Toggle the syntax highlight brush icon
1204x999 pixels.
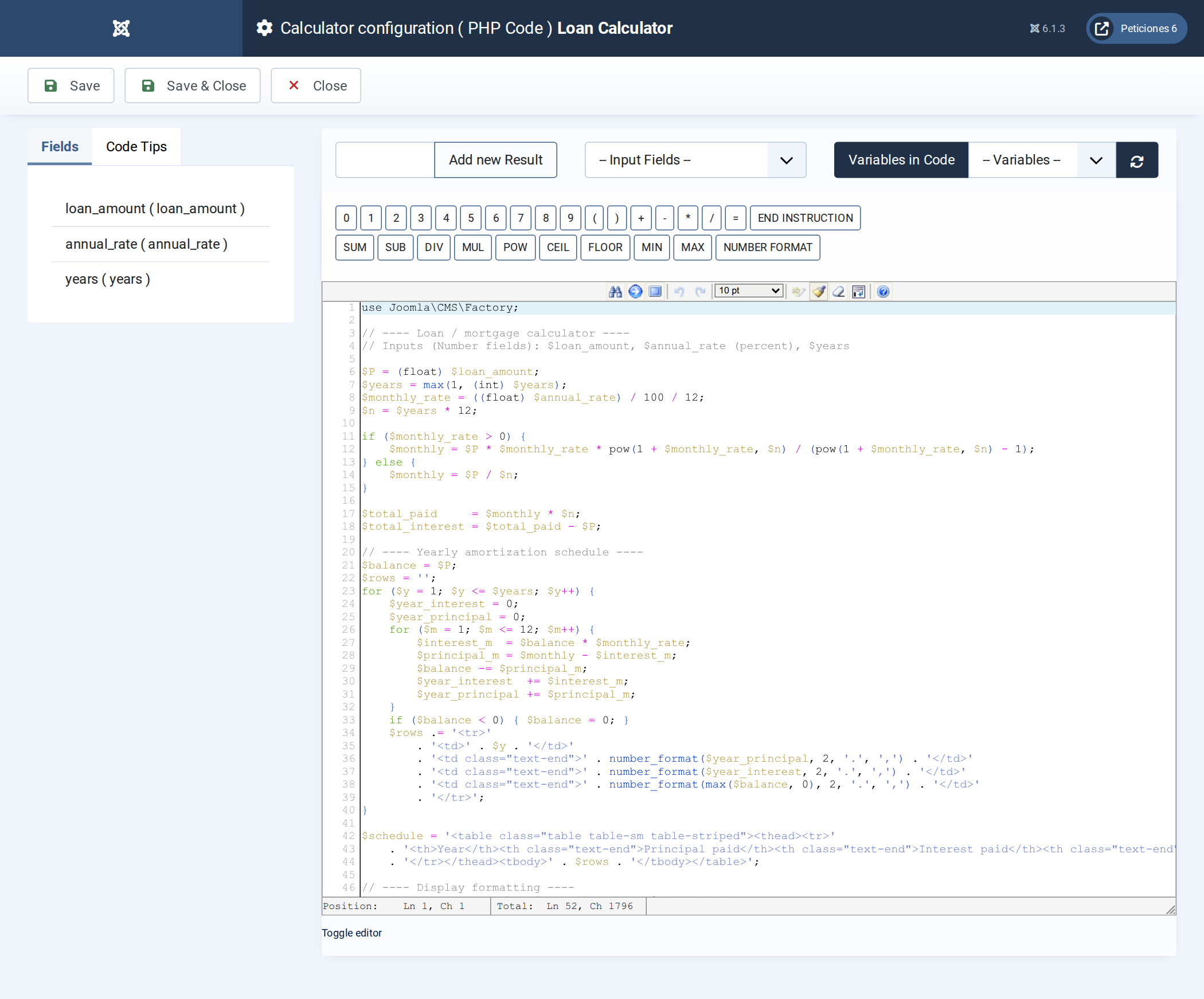819,291
